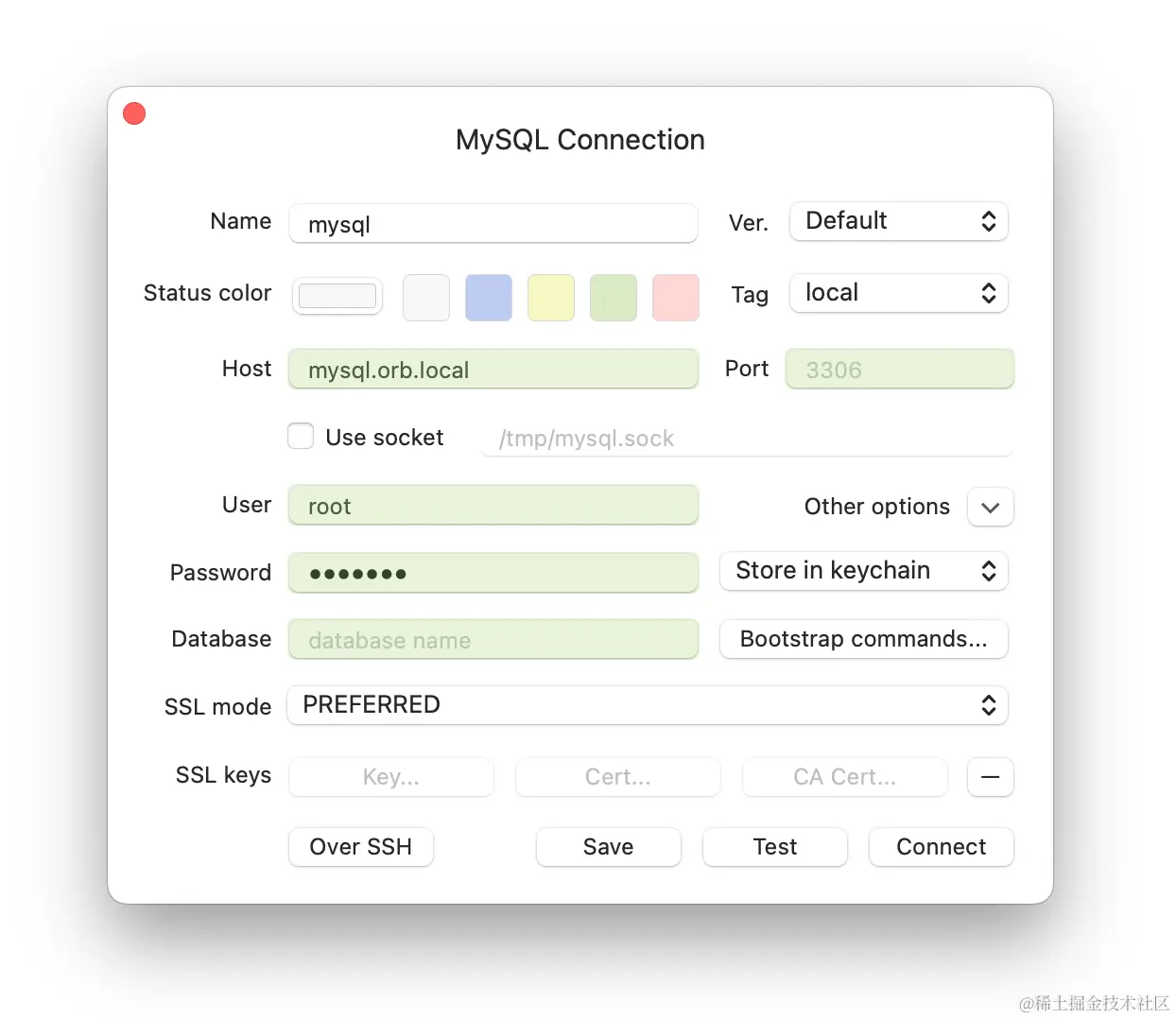Click the Connect button

point(941,847)
